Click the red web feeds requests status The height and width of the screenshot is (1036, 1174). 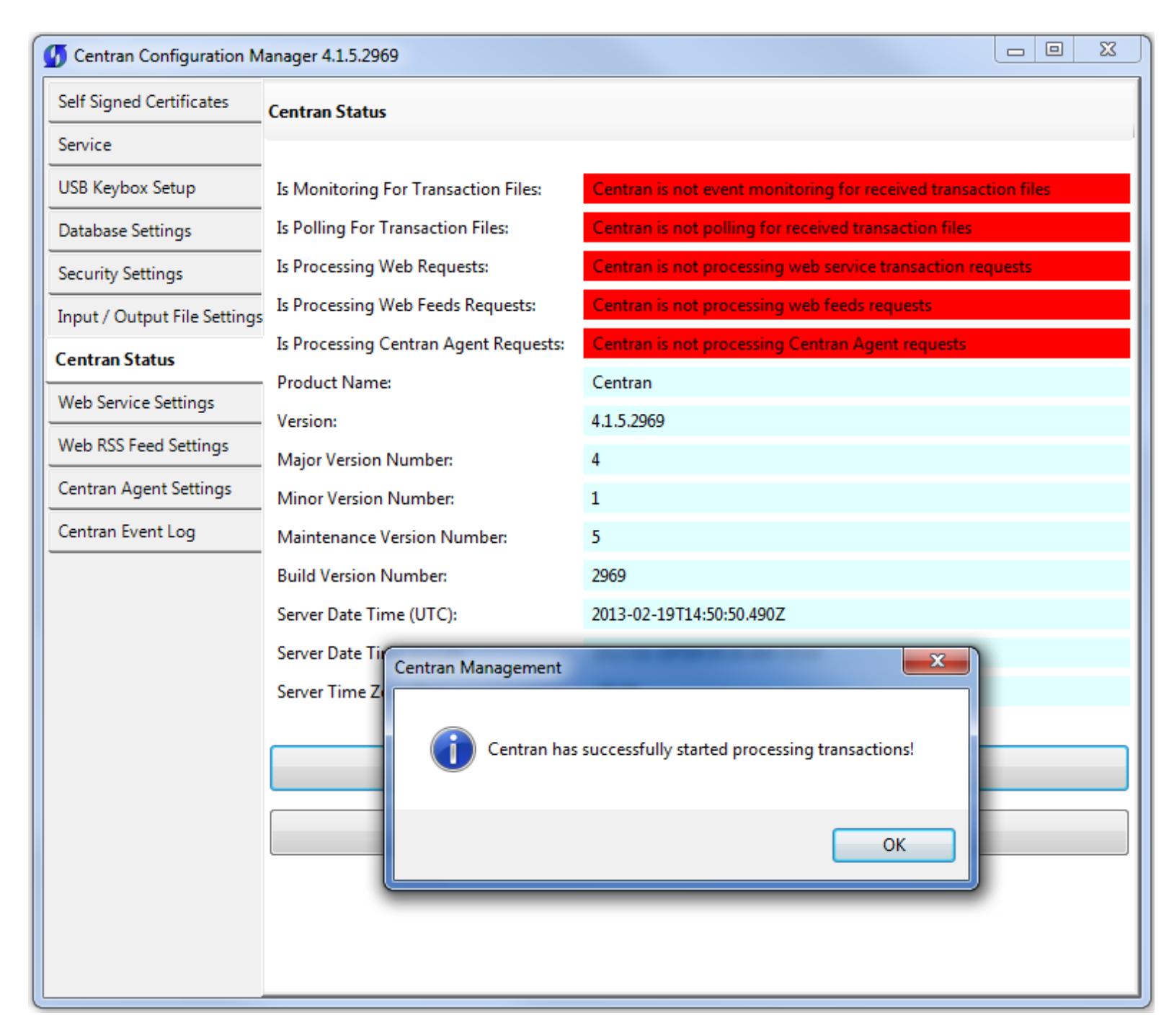pos(856,305)
